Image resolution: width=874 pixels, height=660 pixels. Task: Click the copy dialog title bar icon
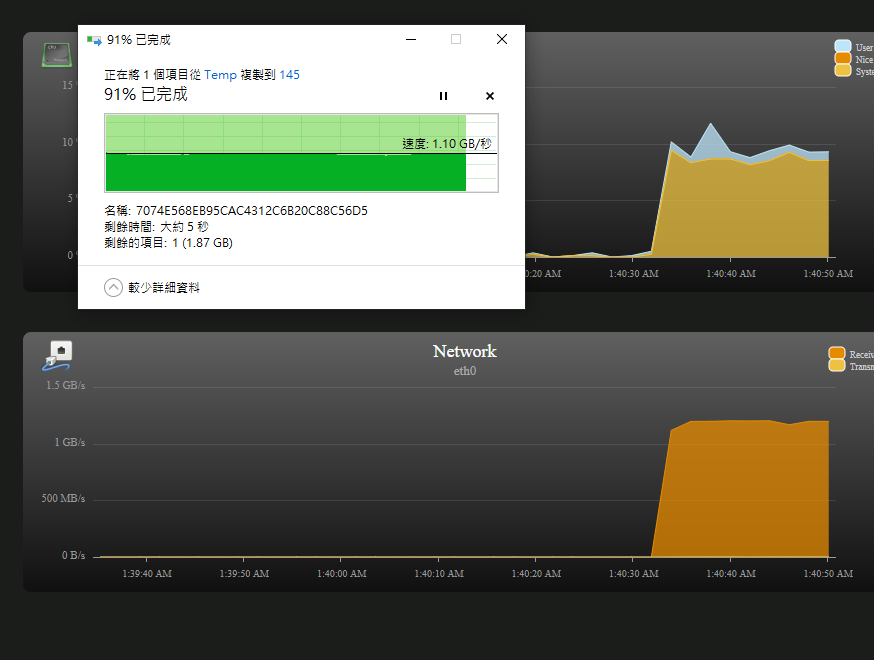point(94,40)
